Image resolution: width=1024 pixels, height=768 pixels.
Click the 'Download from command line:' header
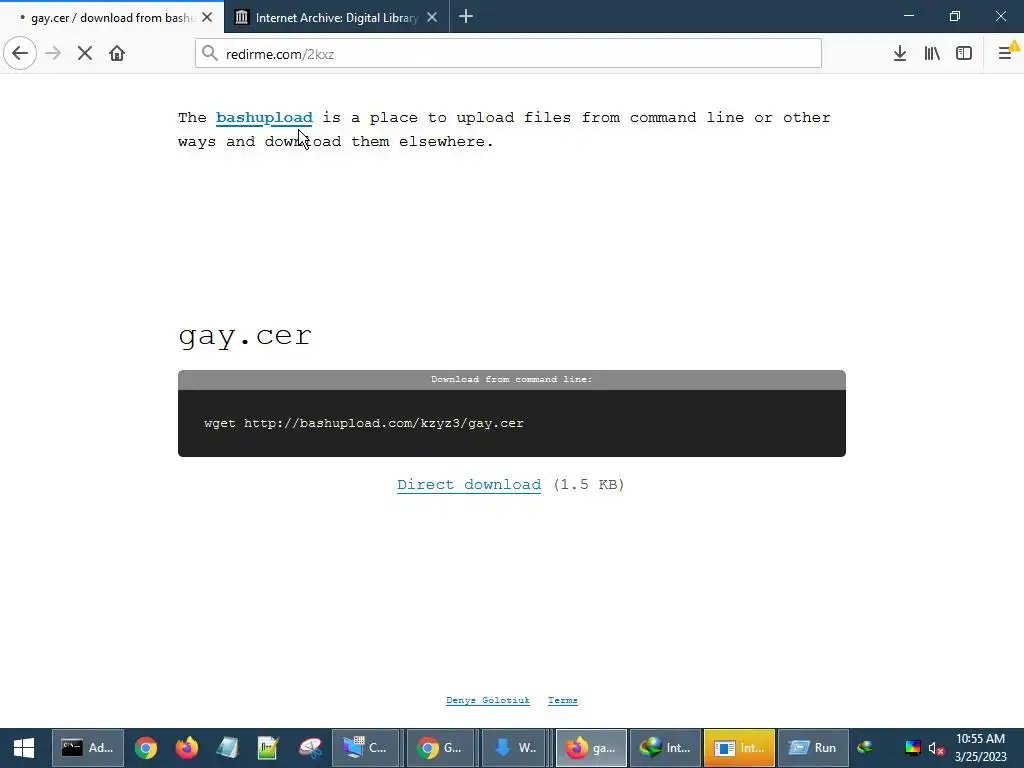[x=511, y=379]
